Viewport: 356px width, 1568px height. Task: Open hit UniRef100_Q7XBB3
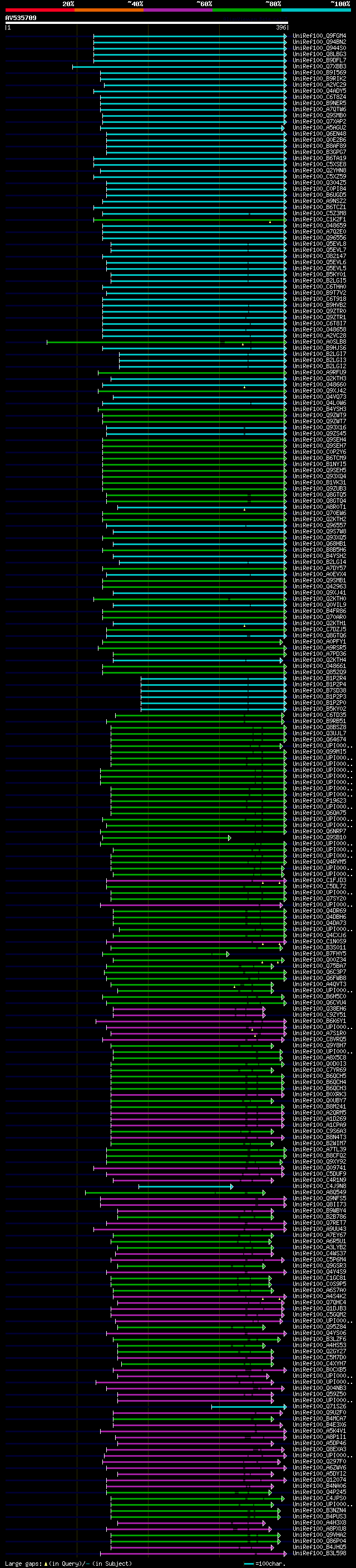click(x=319, y=66)
